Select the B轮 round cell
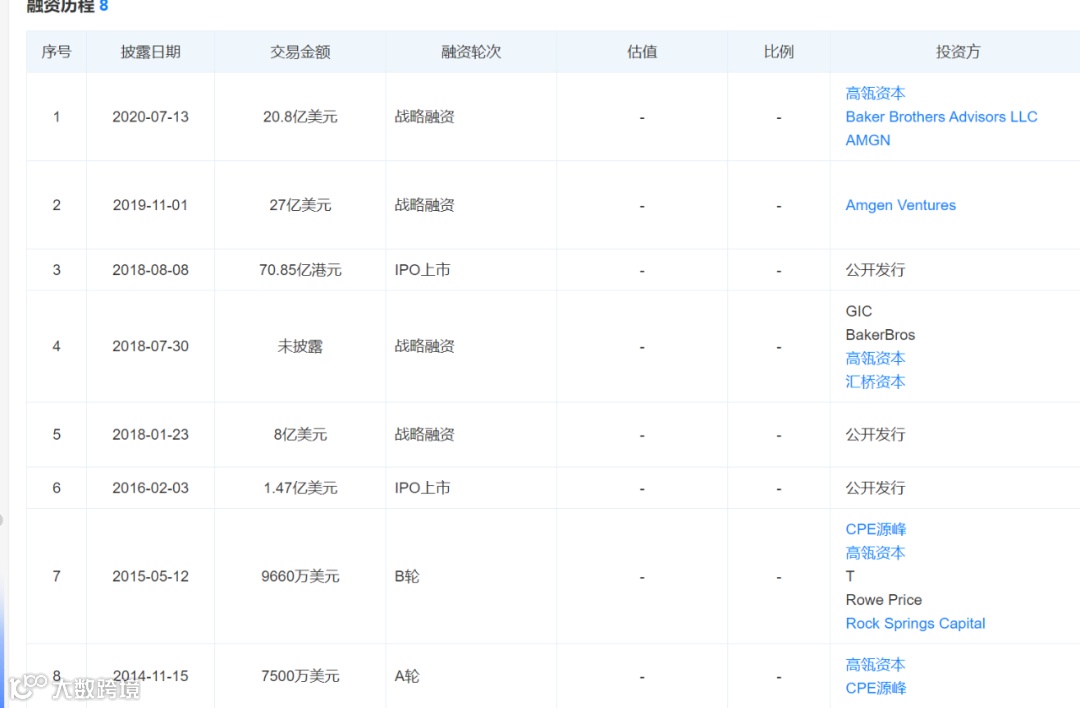The height and width of the screenshot is (708, 1080). coord(406,576)
